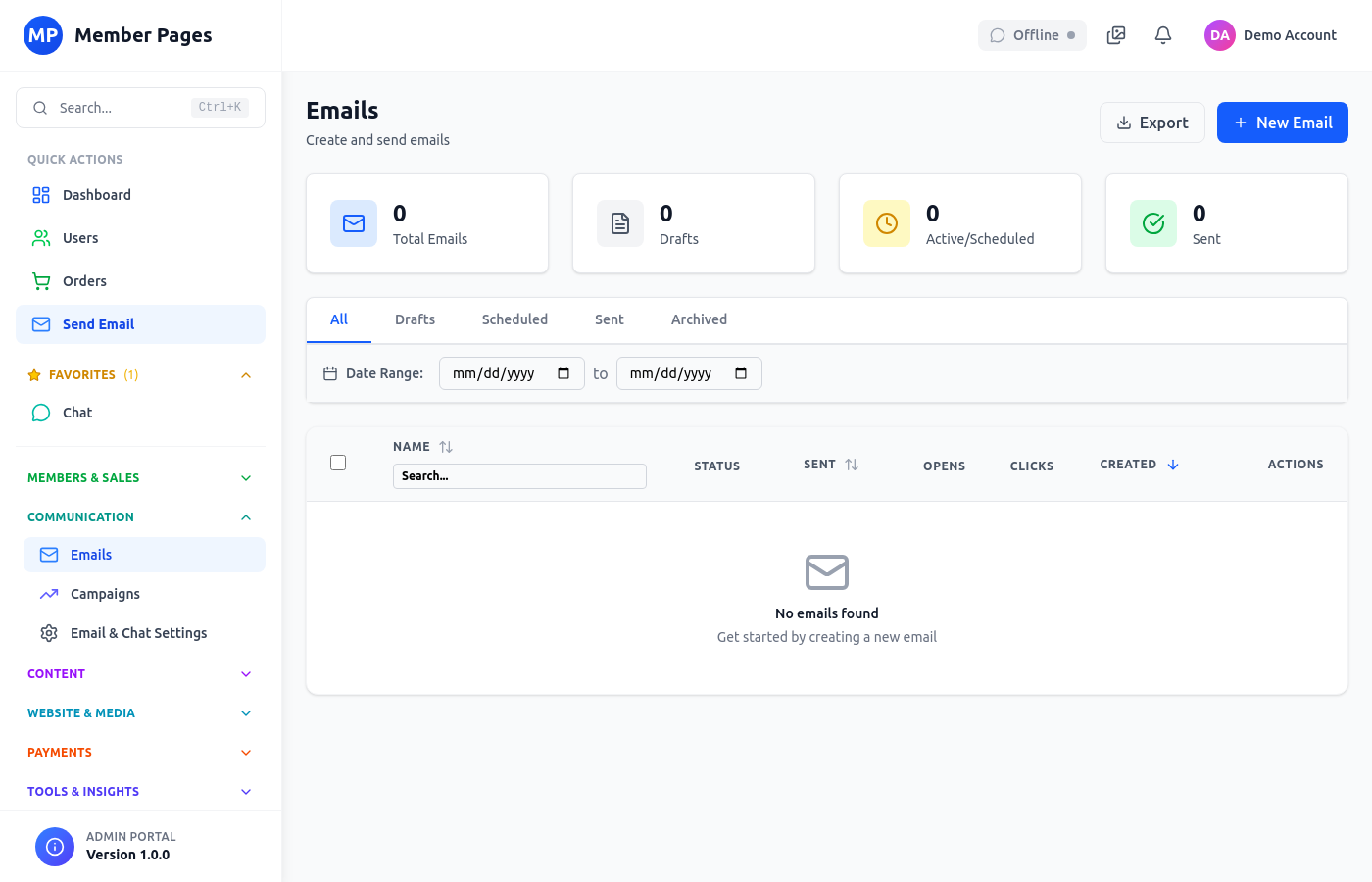Select the Orders cart icon
1372x882 pixels.
tap(40, 280)
